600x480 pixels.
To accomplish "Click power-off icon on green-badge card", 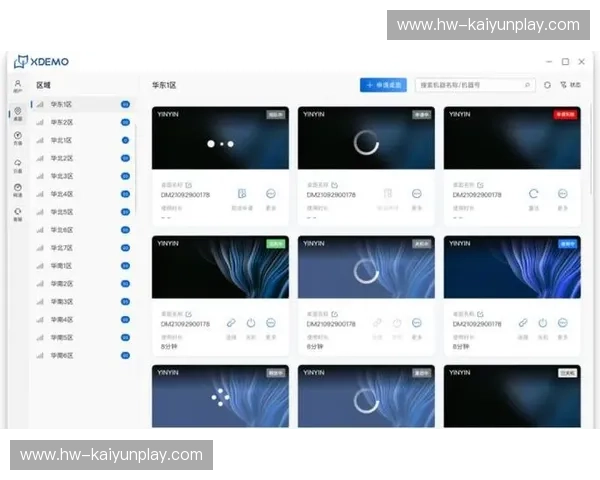I will (x=251, y=323).
